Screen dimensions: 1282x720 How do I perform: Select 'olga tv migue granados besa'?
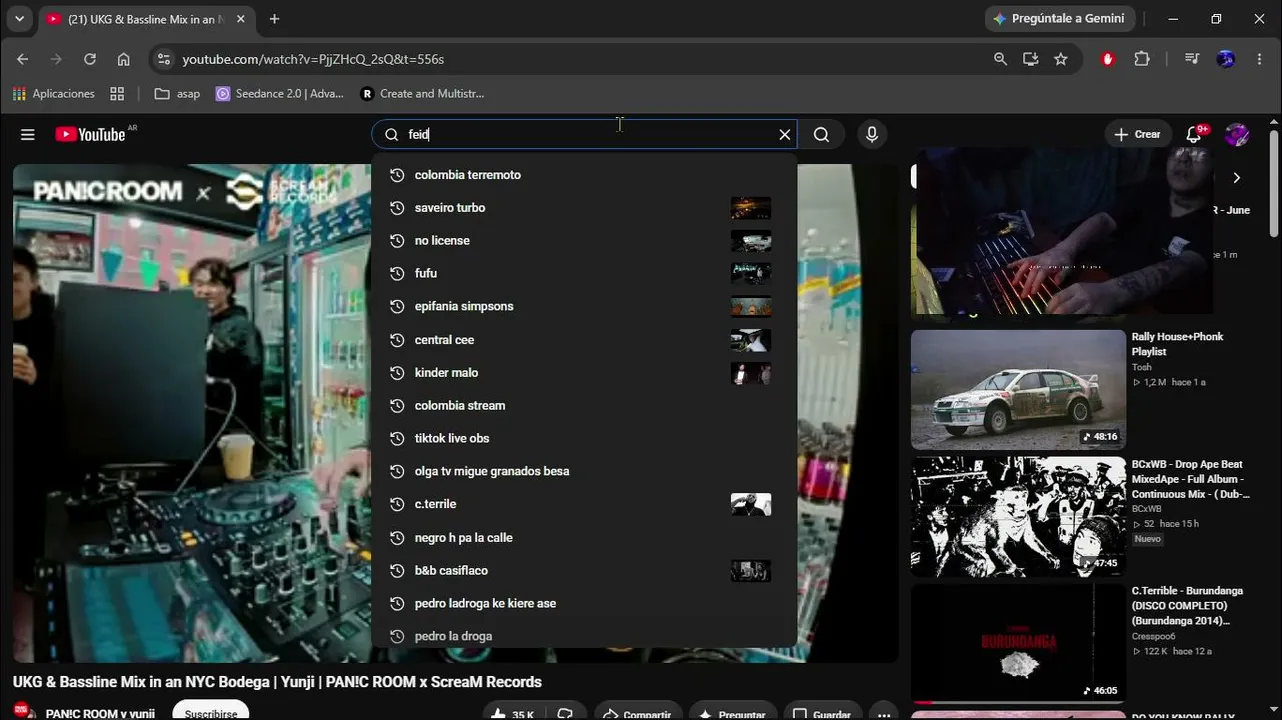click(x=584, y=471)
